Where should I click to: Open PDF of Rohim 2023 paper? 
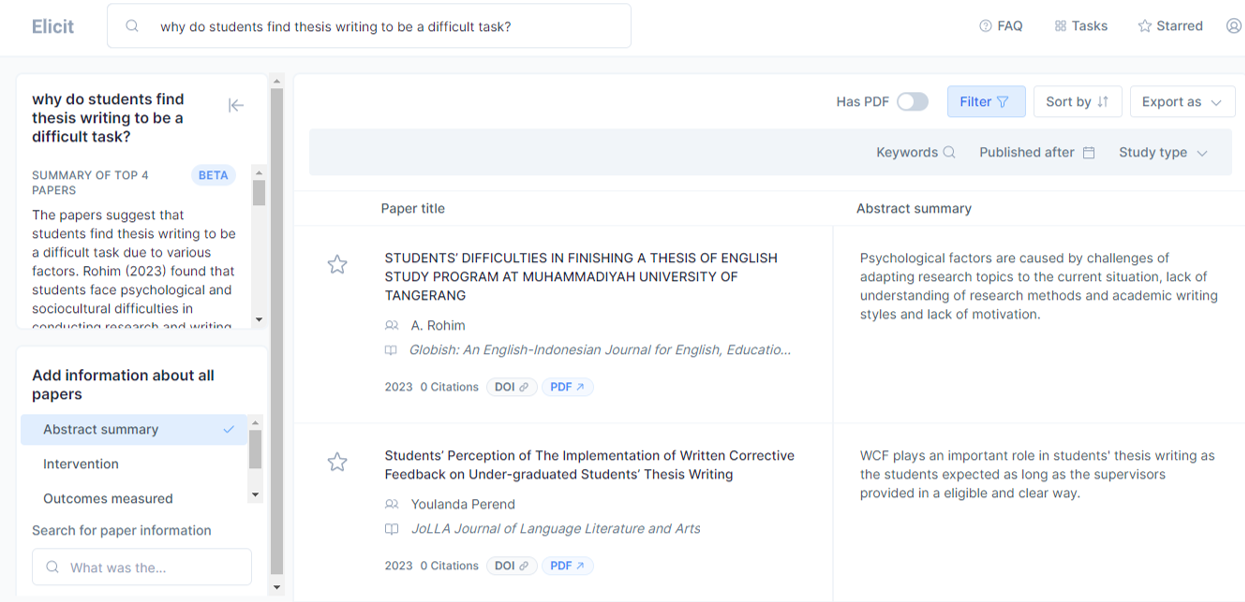point(567,387)
